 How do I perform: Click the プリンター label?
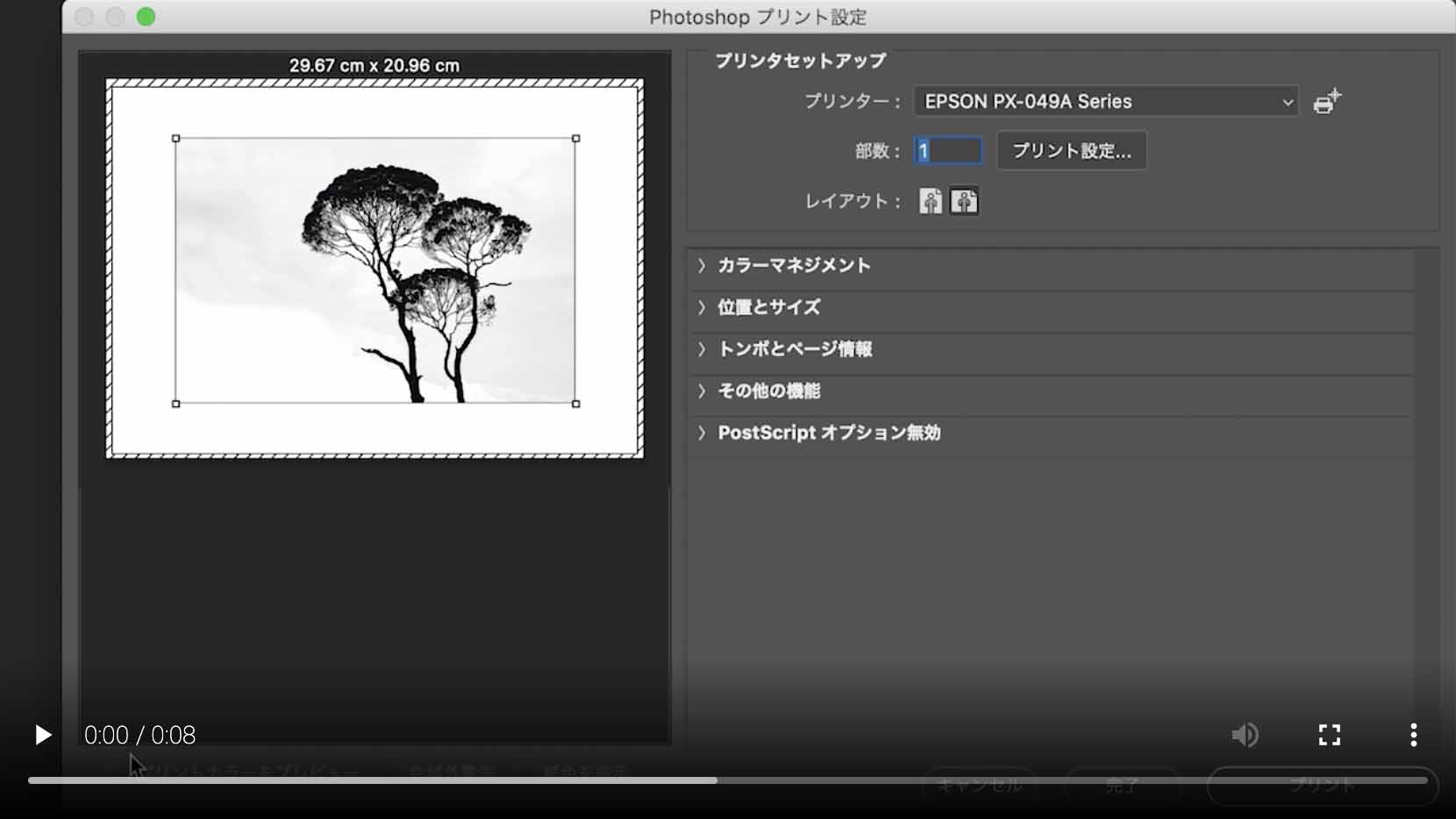pos(853,102)
